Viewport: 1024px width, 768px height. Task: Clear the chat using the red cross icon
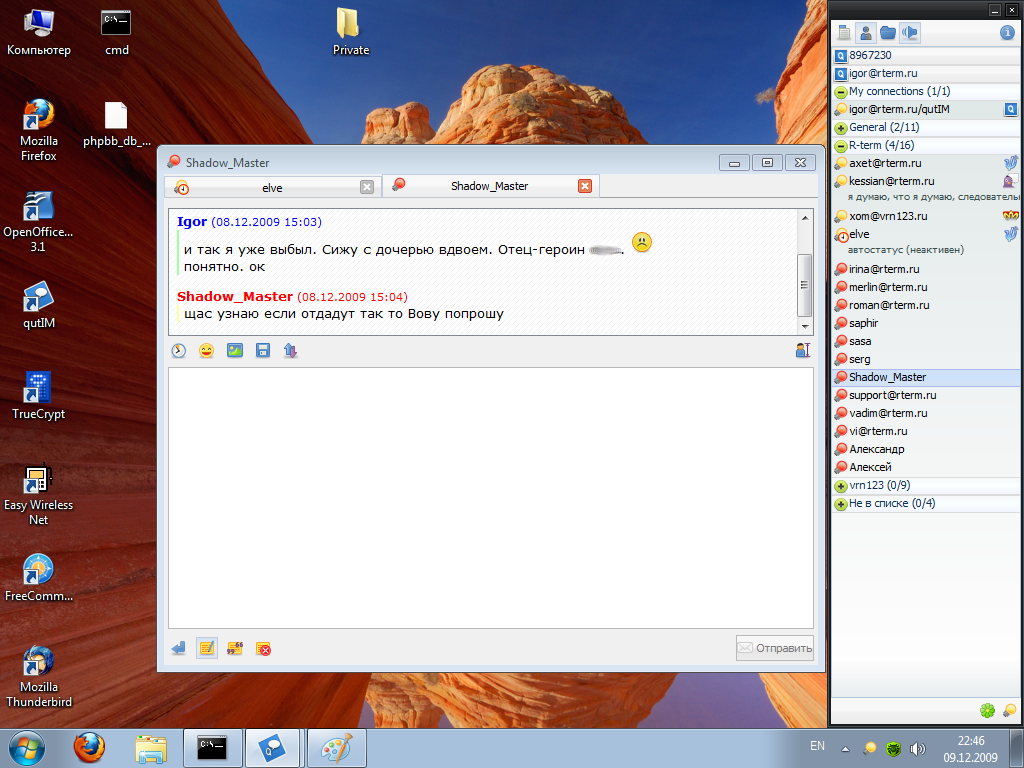tap(263, 648)
